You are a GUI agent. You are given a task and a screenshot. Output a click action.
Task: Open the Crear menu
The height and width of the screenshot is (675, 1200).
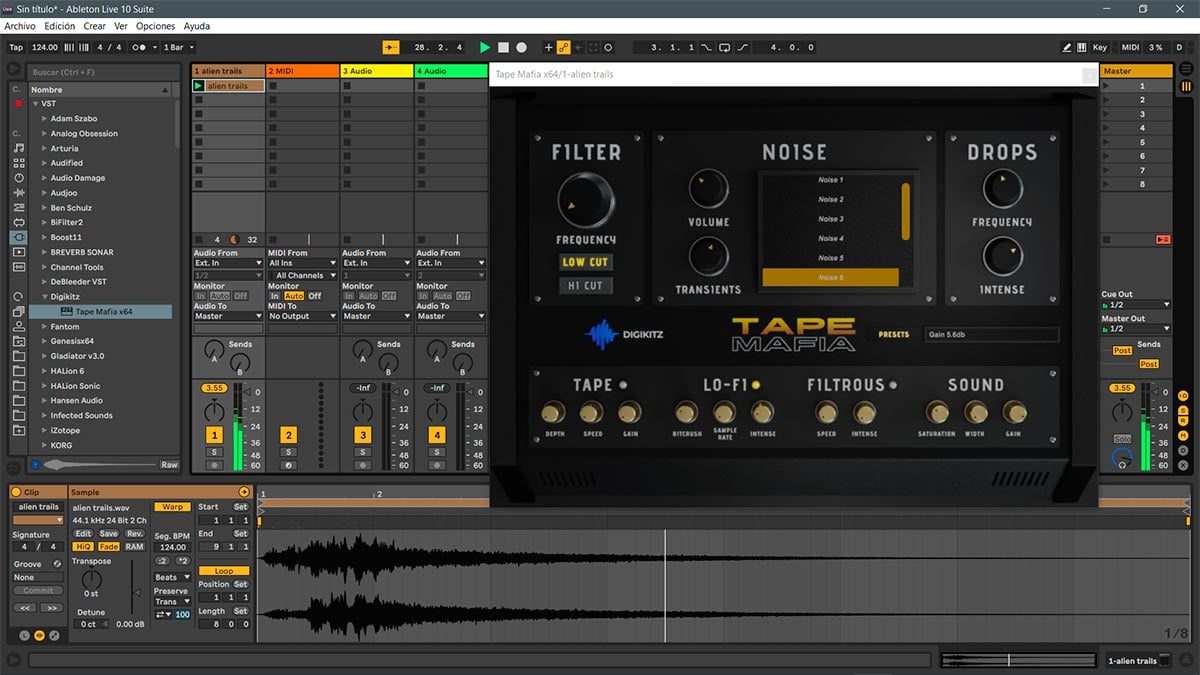[94, 26]
